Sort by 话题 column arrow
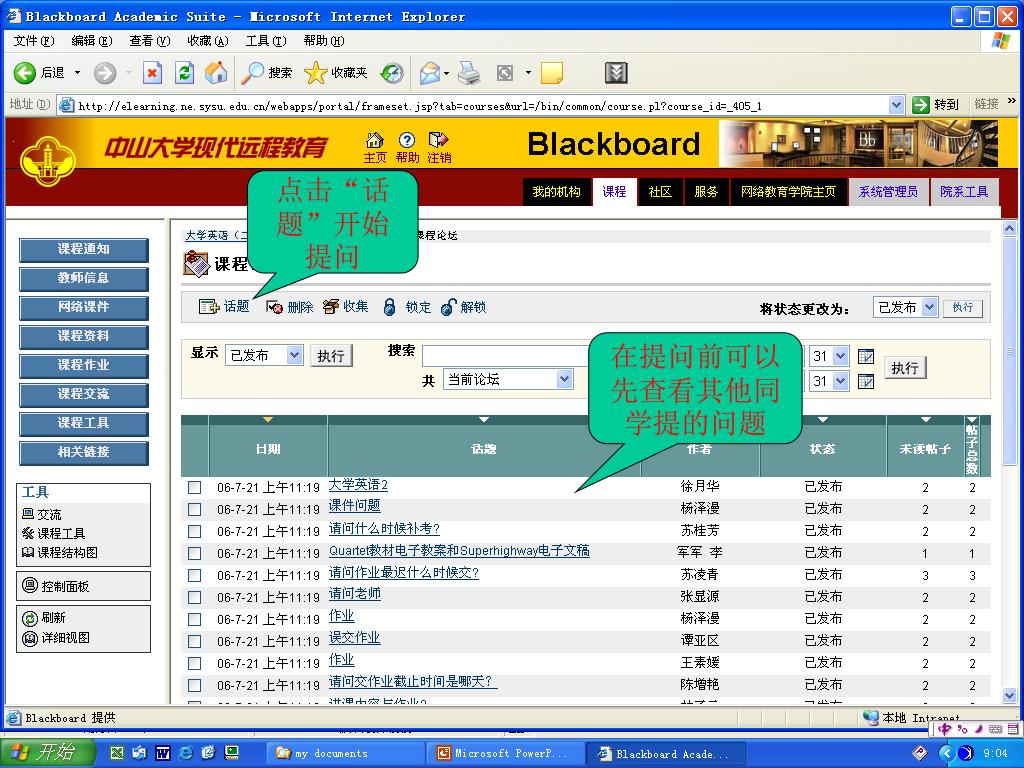Viewport: 1024px width, 768px height. pos(484,419)
